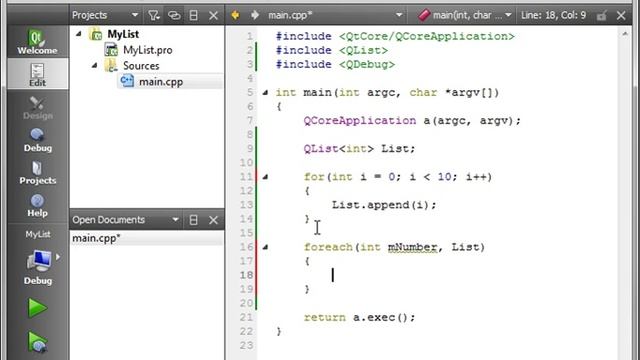
Task: Click on List.append(i); code line
Action: pos(384,205)
